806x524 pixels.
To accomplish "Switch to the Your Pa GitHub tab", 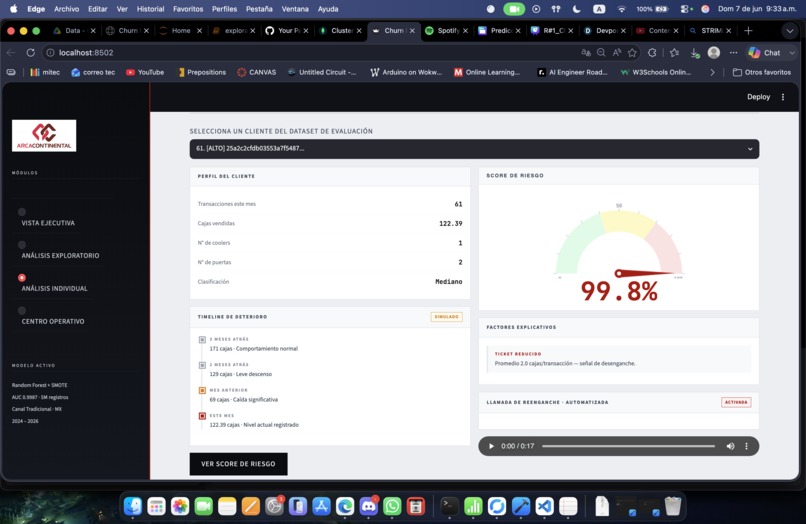I will pos(286,31).
